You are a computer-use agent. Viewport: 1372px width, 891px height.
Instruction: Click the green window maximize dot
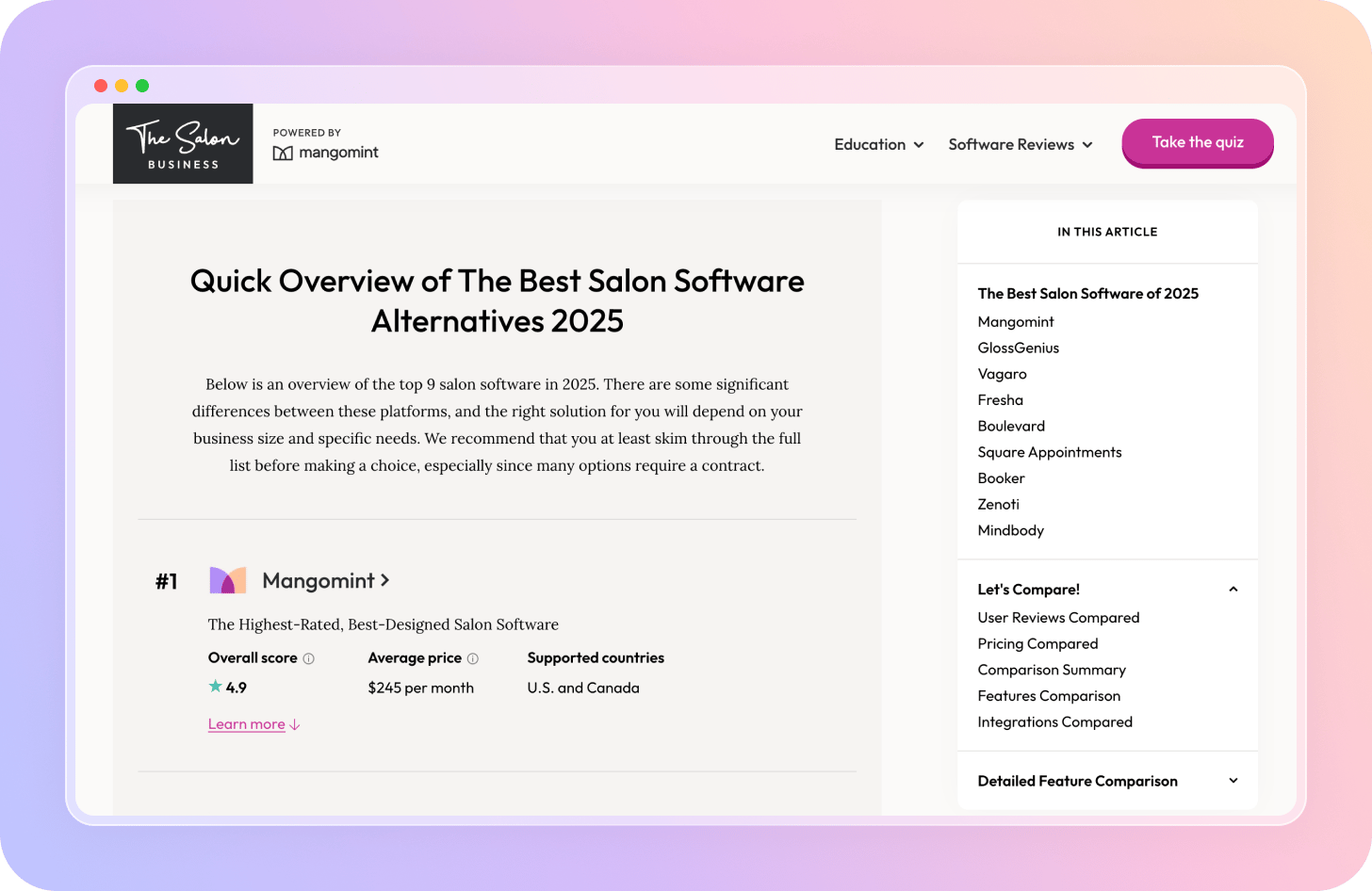(142, 86)
